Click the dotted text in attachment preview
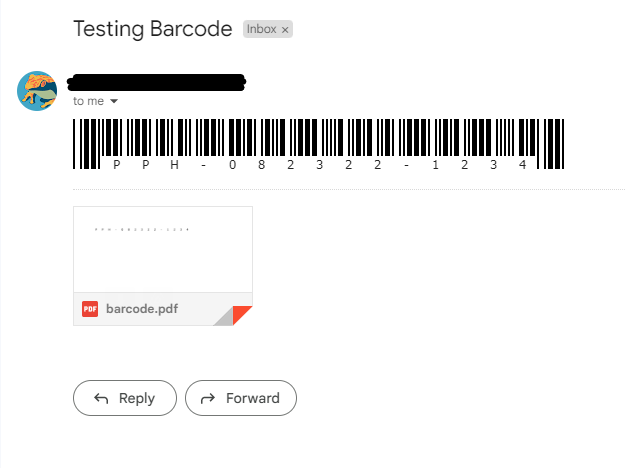The width and height of the screenshot is (625, 468). click(x=141, y=230)
